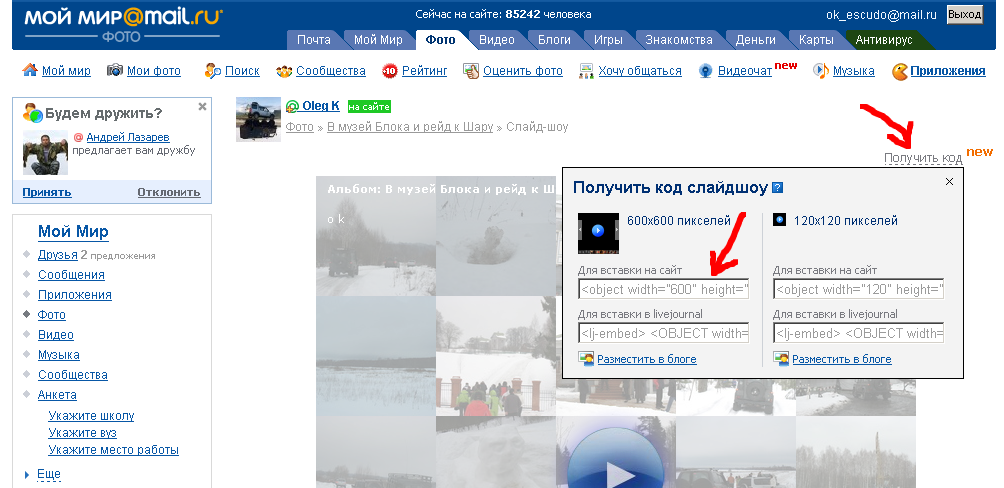This screenshot has width=1004, height=488.
Task: Open help icon beside Получить код слайдшоу
Action: click(x=777, y=187)
